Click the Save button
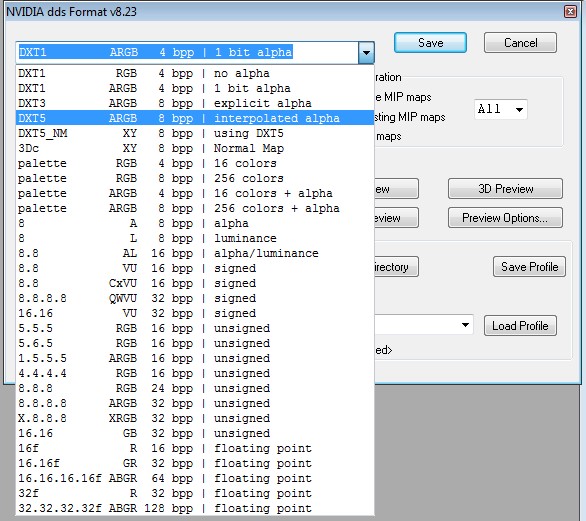The image size is (586, 521). click(x=430, y=43)
